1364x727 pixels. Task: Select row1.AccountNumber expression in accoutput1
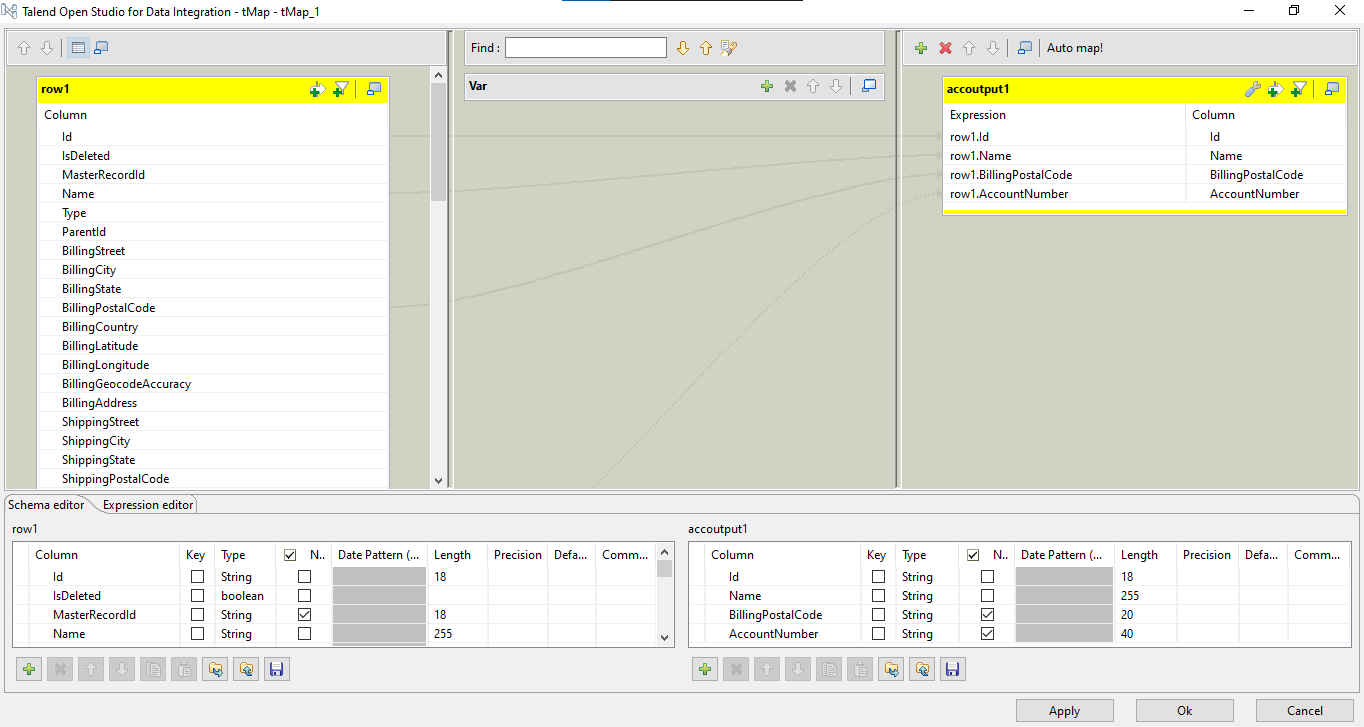(x=1064, y=194)
